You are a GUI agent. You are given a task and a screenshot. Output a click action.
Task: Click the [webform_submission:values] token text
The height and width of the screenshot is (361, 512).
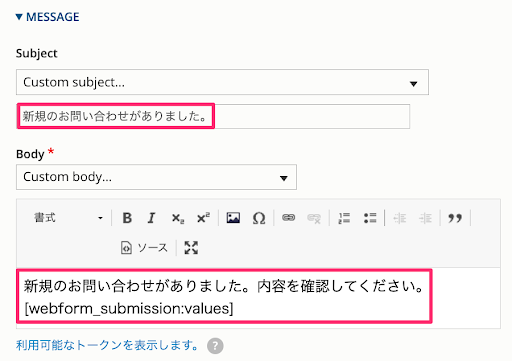(129, 308)
